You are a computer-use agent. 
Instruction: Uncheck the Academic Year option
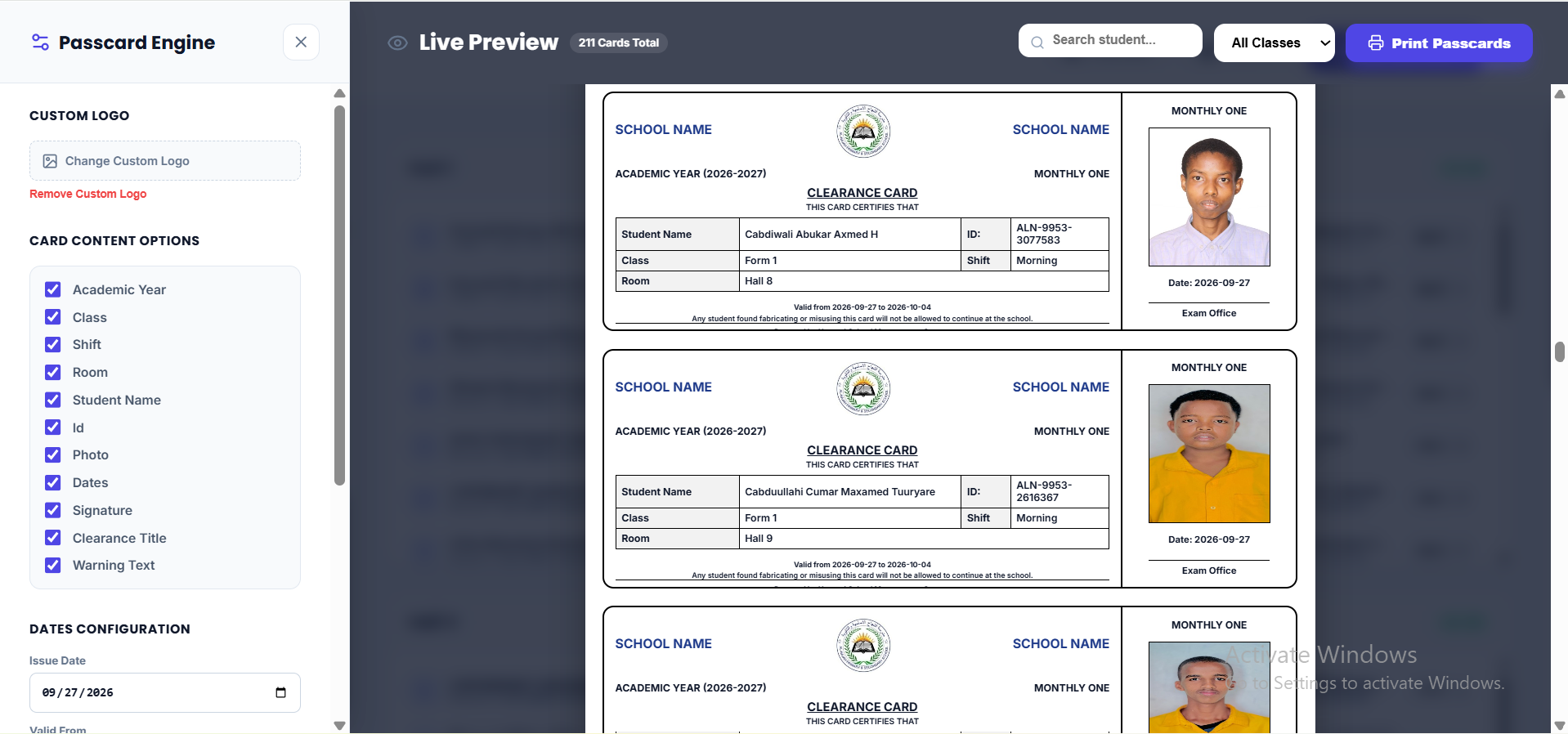[53, 289]
